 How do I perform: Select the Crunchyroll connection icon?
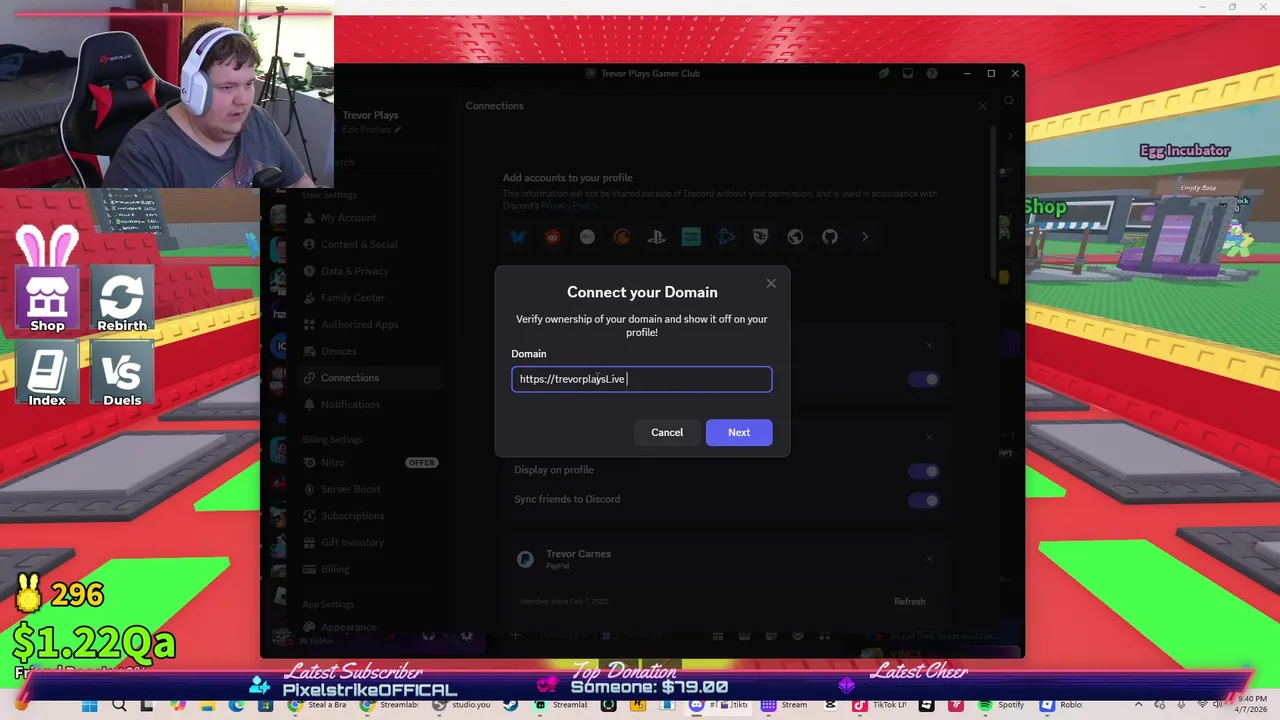(622, 237)
